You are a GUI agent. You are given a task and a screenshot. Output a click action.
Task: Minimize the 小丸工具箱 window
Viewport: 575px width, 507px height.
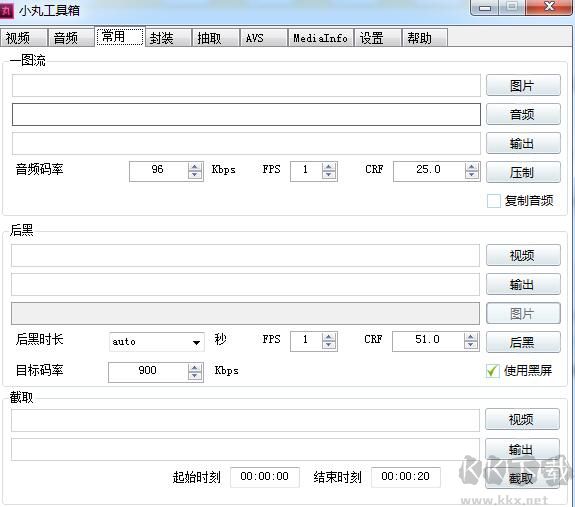coord(484,7)
